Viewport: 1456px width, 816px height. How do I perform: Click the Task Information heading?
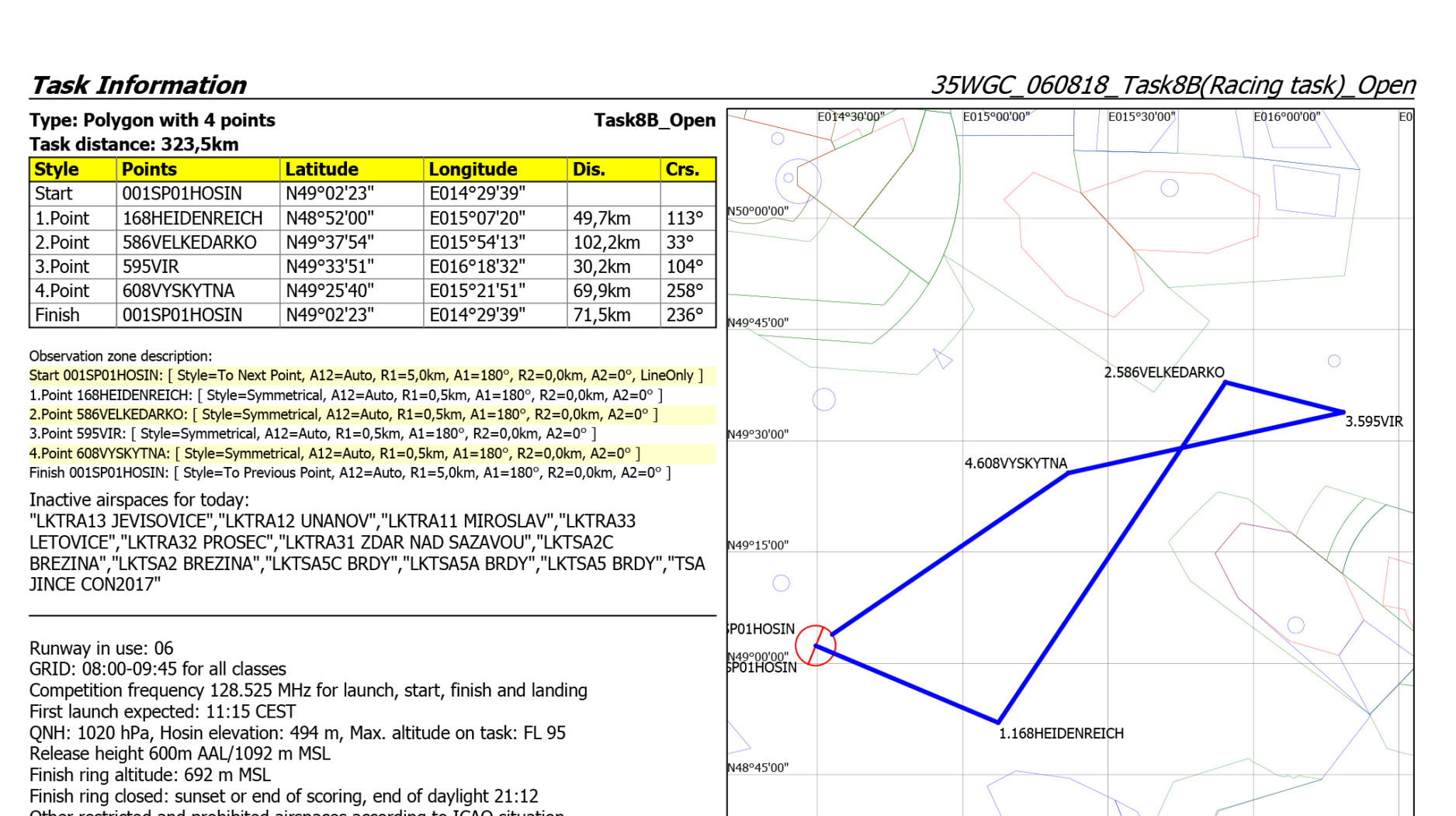coord(138,85)
